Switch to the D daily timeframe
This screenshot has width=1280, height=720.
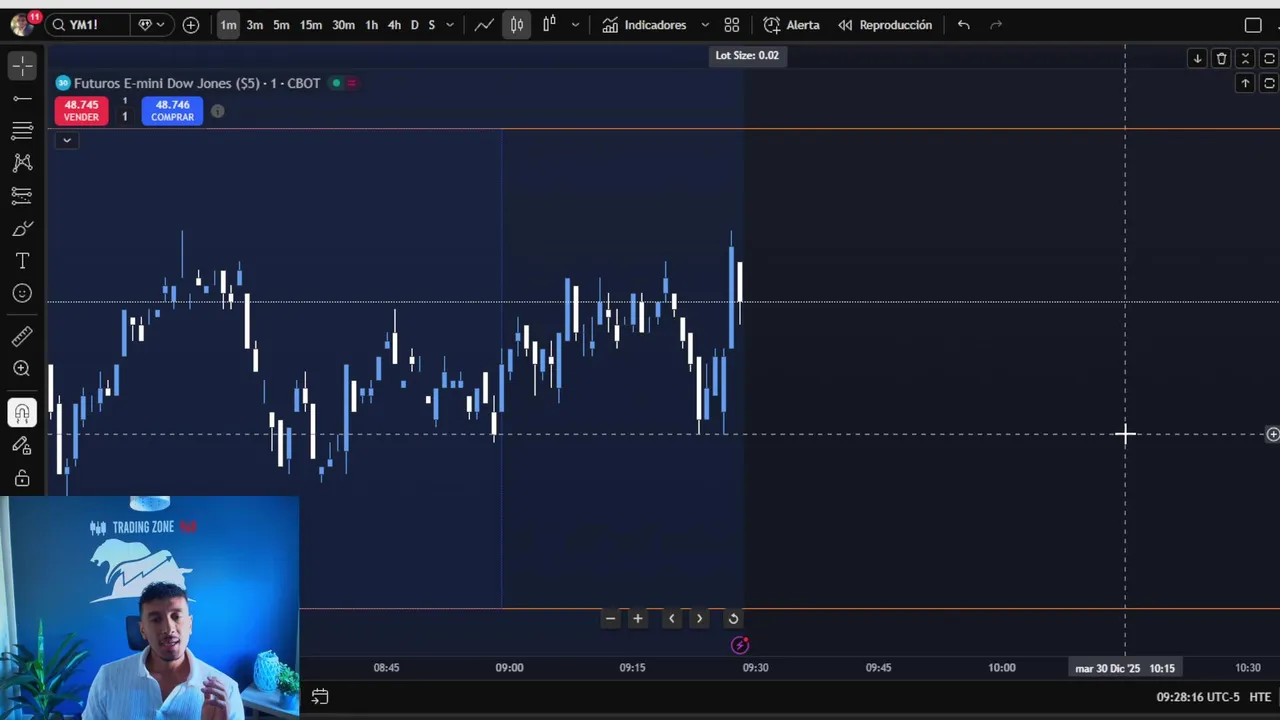[x=414, y=25]
